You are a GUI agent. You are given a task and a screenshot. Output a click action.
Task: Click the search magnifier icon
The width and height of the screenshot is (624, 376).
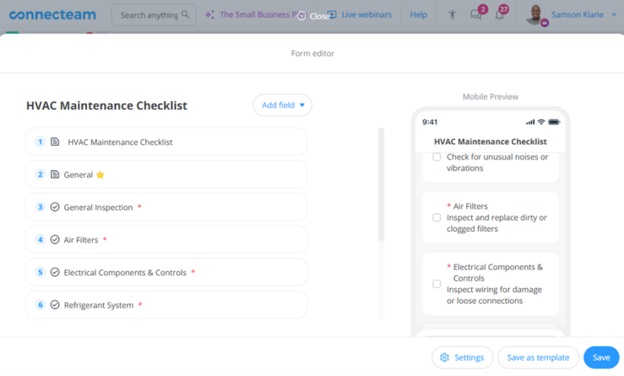pos(185,14)
